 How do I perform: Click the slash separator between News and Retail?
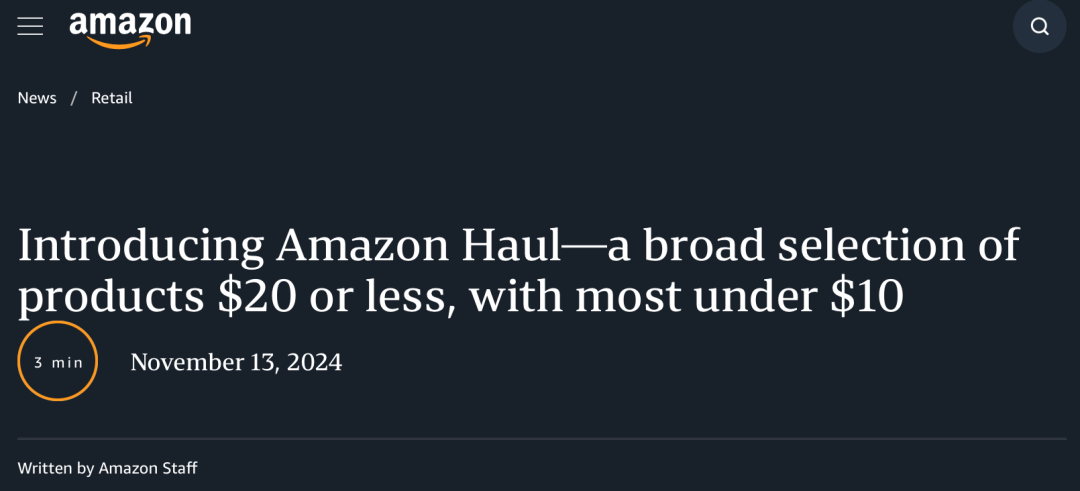[74, 98]
